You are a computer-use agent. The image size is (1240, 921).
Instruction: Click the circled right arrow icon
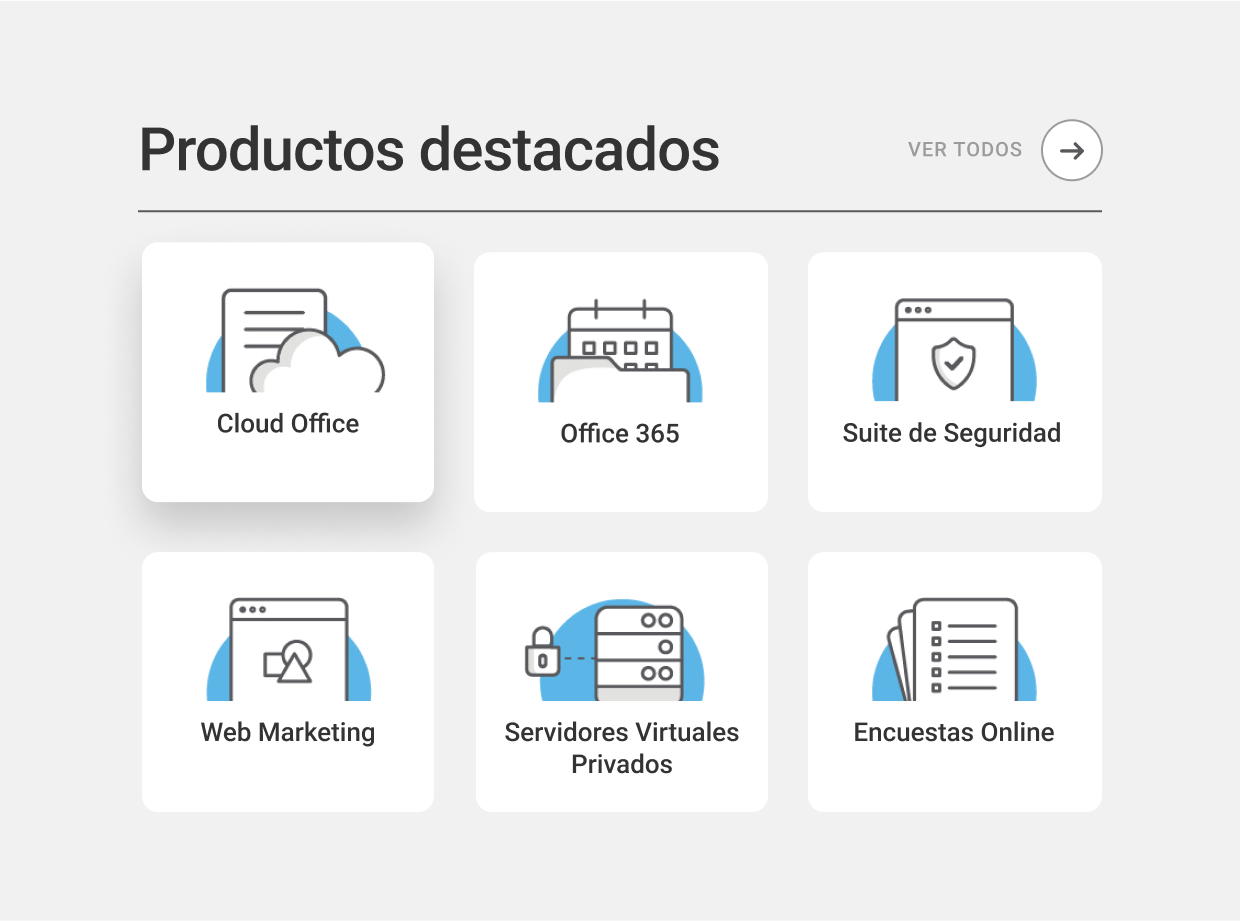coord(1071,150)
